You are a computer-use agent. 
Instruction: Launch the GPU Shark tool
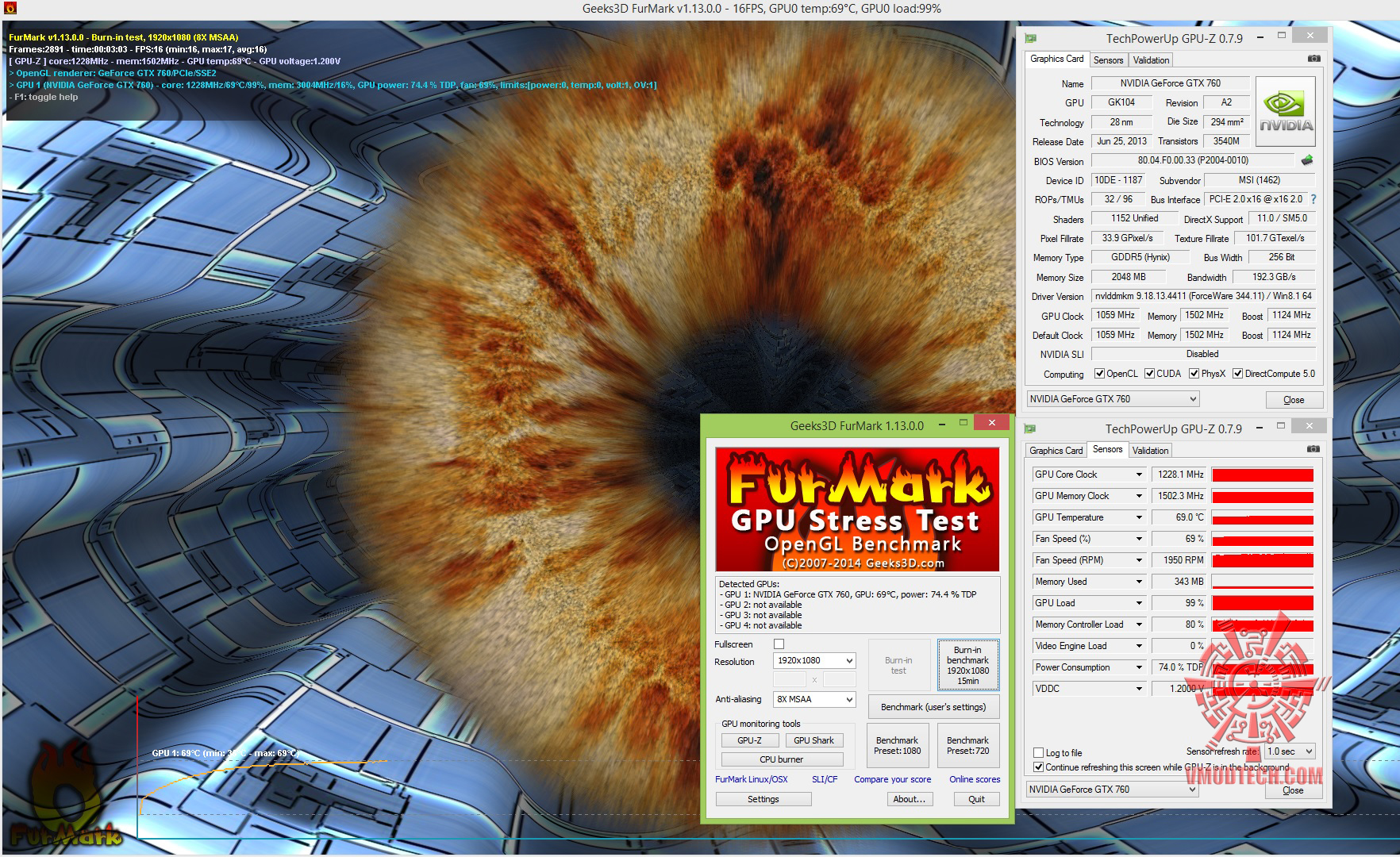coord(813,740)
